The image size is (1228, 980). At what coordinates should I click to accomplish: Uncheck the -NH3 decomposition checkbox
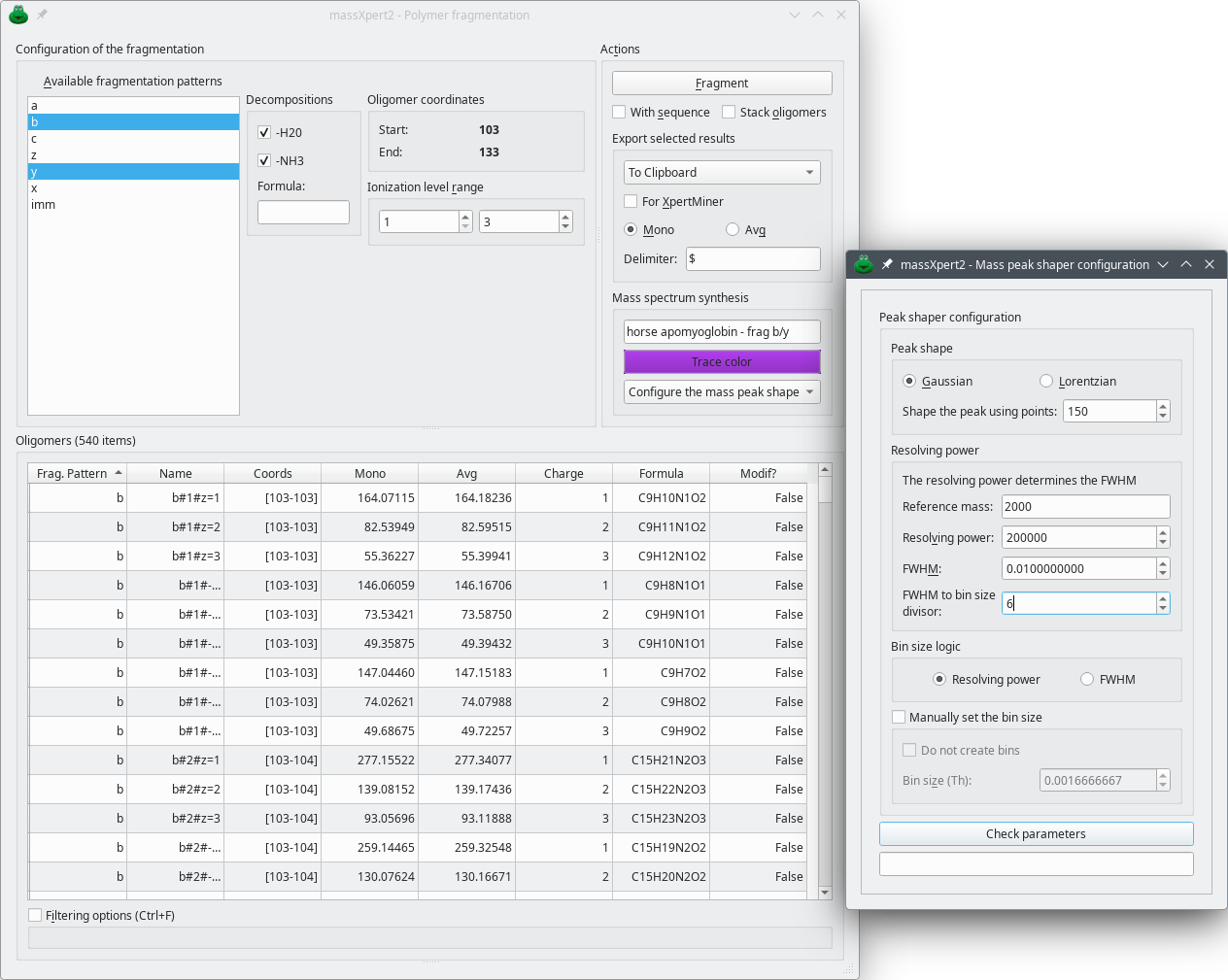(264, 161)
